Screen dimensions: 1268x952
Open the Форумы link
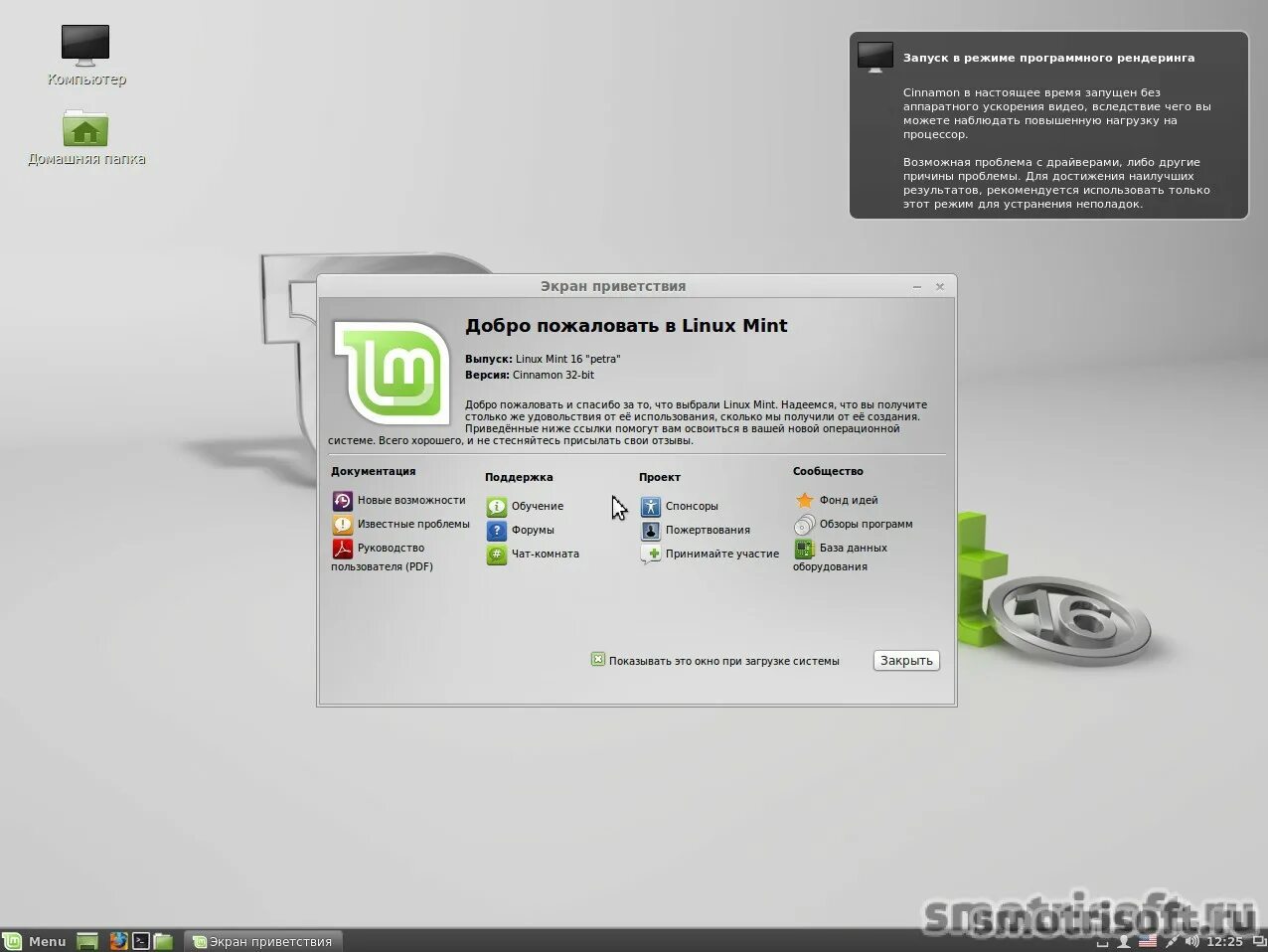[x=533, y=530]
